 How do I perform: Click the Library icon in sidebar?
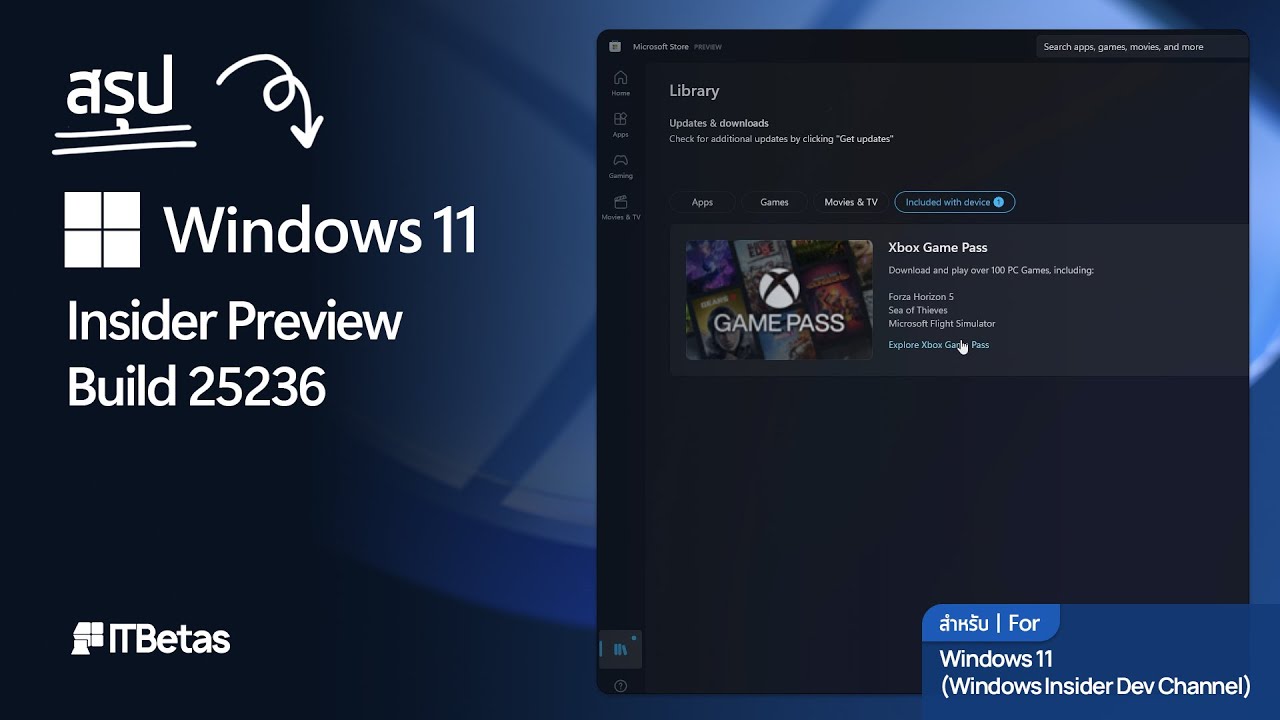point(620,649)
